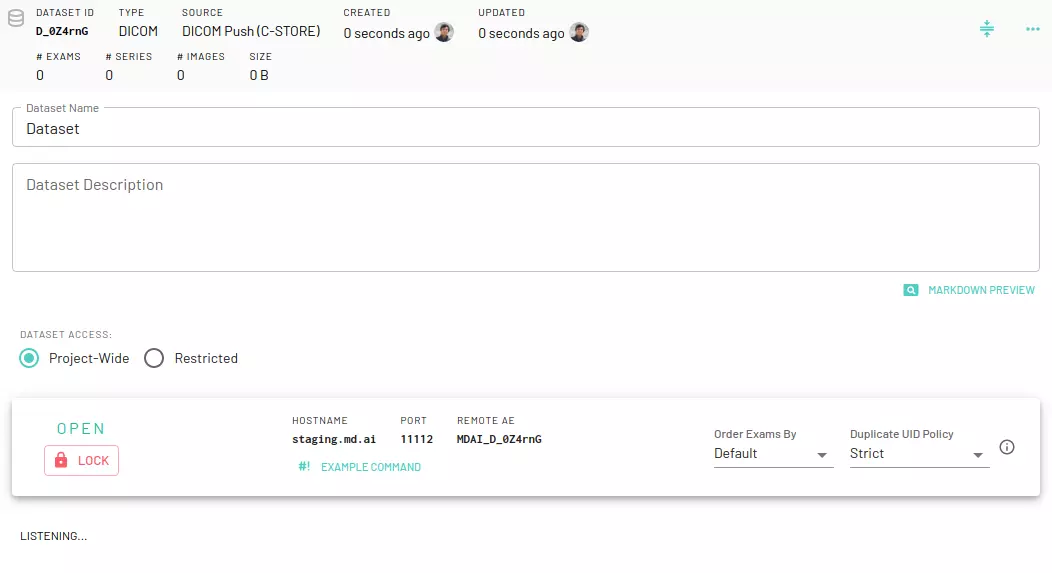Select Restricted dataset access
This screenshot has height=573, width=1052.
[154, 358]
